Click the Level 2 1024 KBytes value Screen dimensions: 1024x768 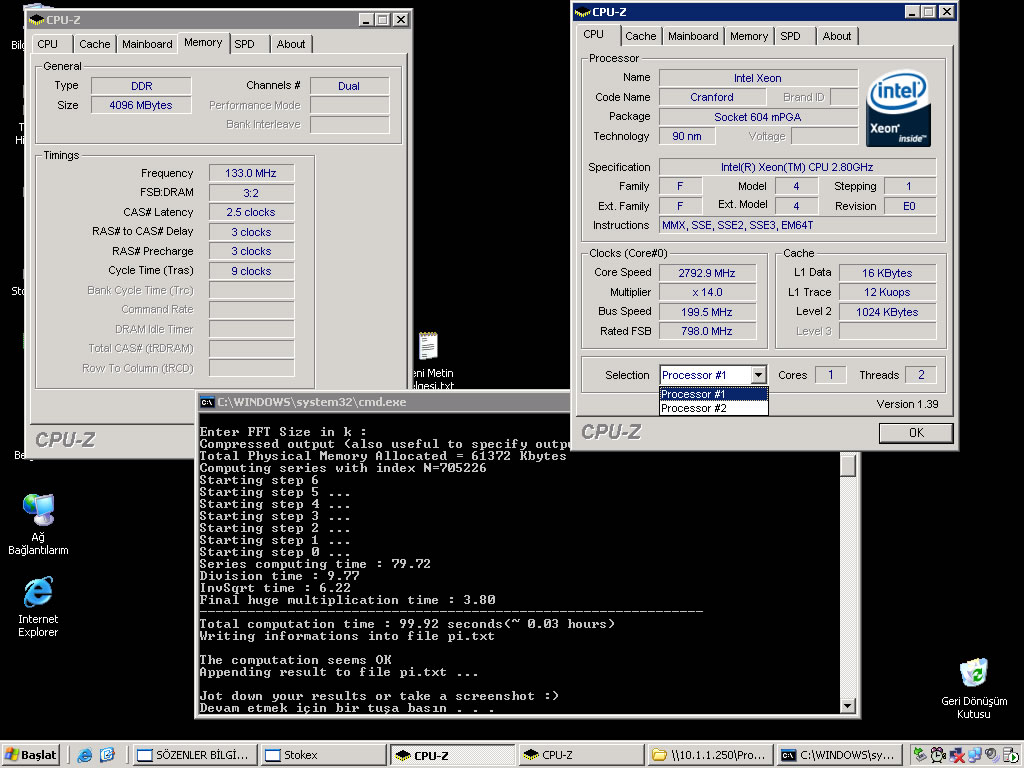pyautogui.click(x=887, y=312)
